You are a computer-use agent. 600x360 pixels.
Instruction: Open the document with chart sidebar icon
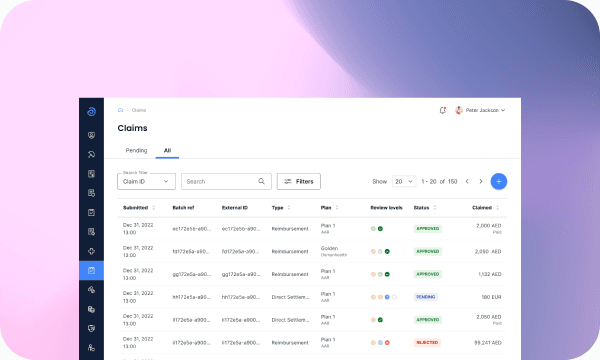click(x=91, y=174)
